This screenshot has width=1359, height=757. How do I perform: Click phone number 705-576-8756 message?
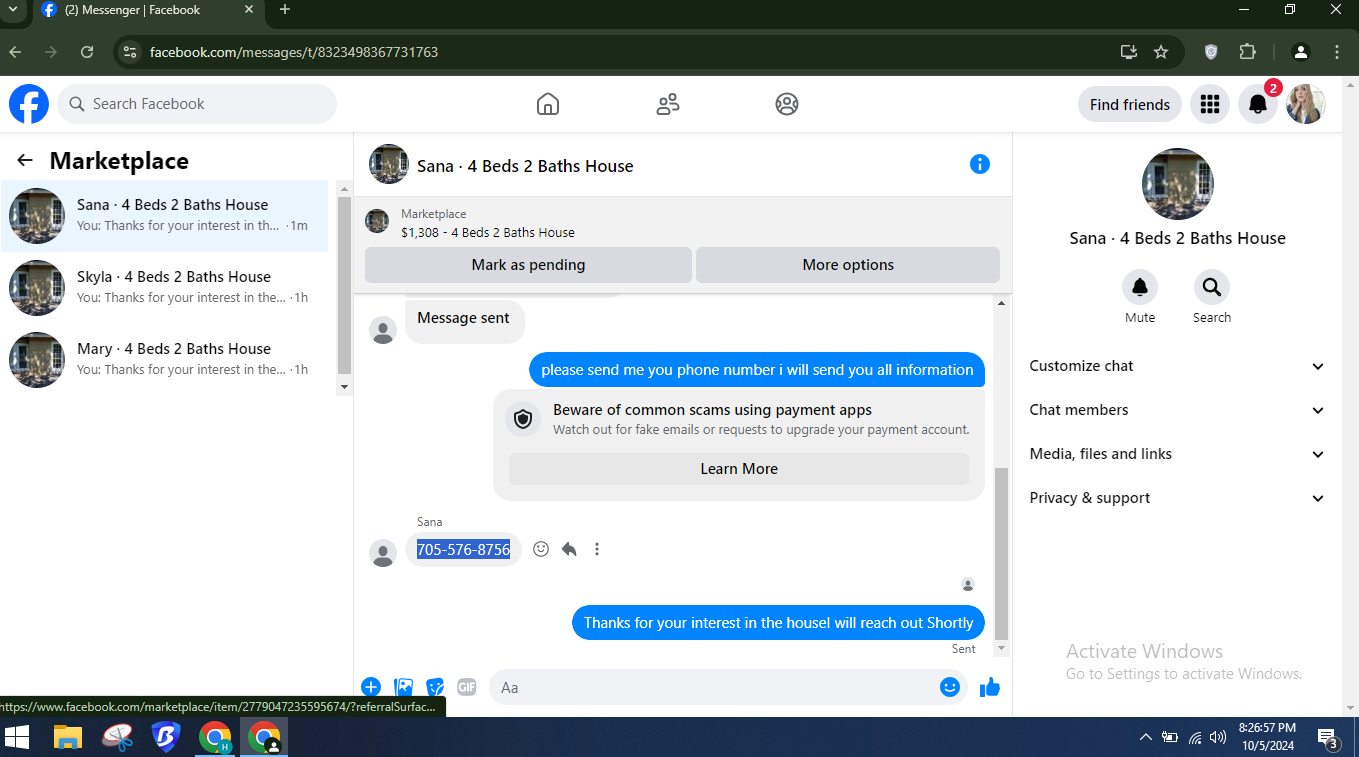point(463,549)
